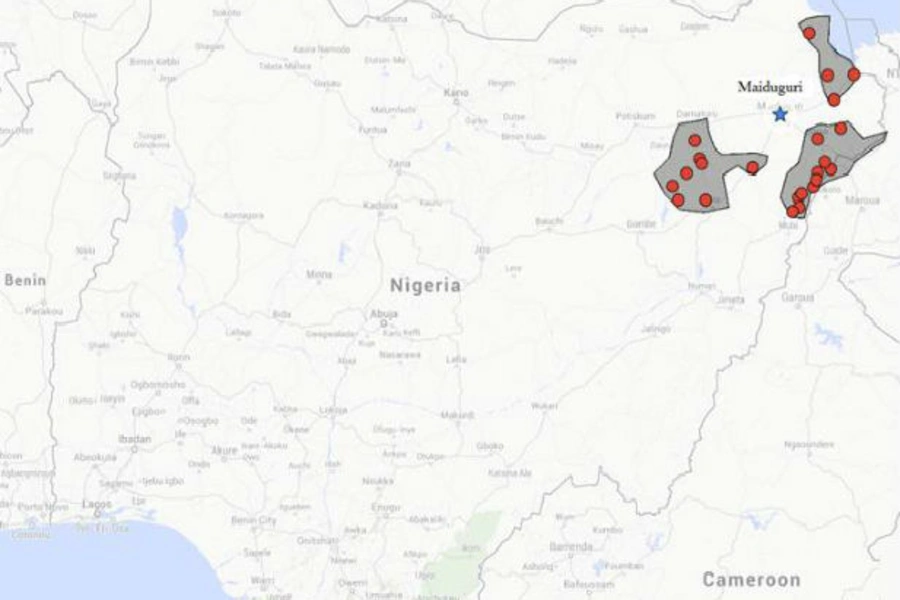Click the Nigeria country label
Screen dimensions: 900x600
tap(425, 285)
